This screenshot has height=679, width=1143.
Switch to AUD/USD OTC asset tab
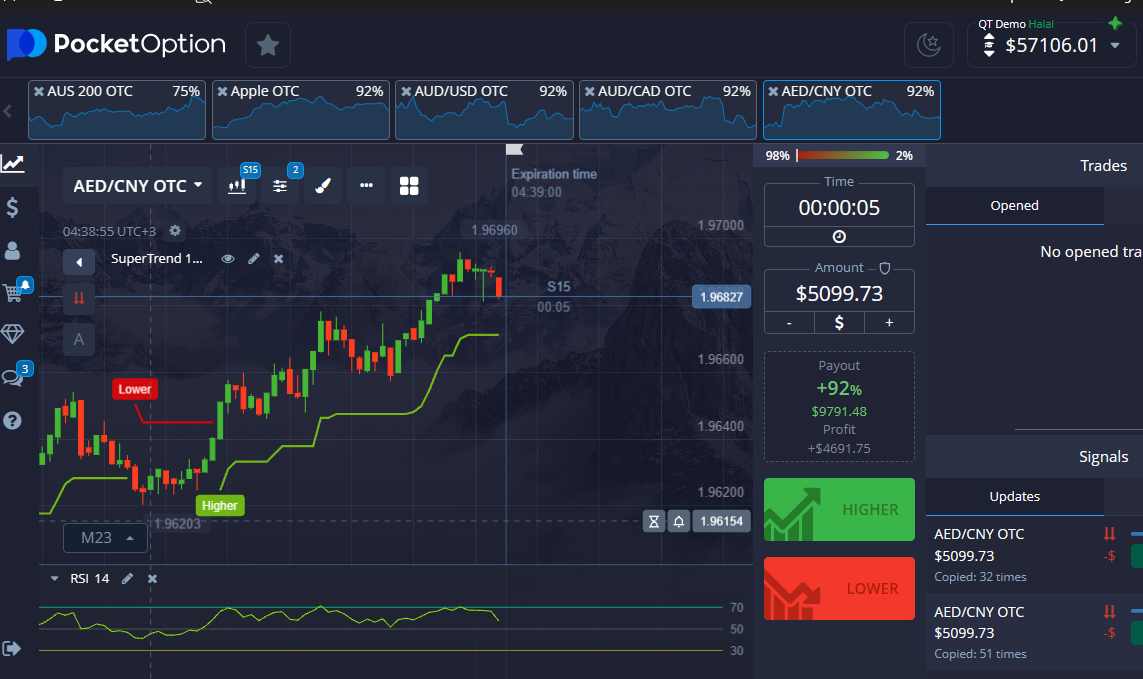(485, 109)
